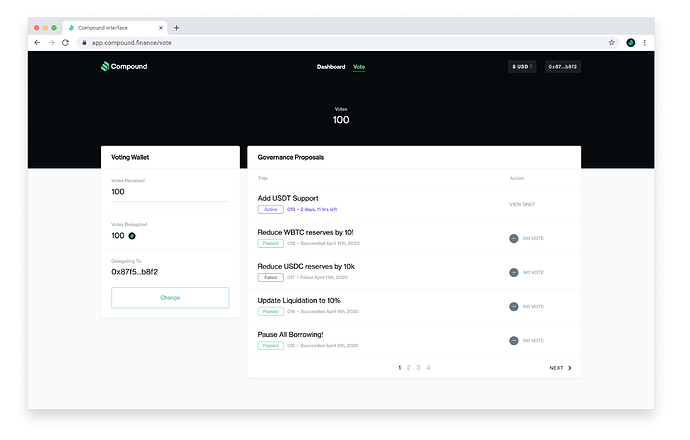Click vote icon for Update Liquidation
The image size is (690, 440).
514,307
